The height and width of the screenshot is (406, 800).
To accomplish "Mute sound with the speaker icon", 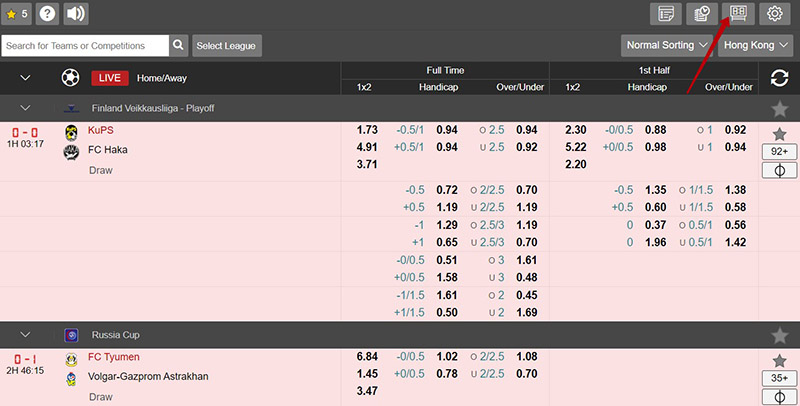I will [x=76, y=14].
